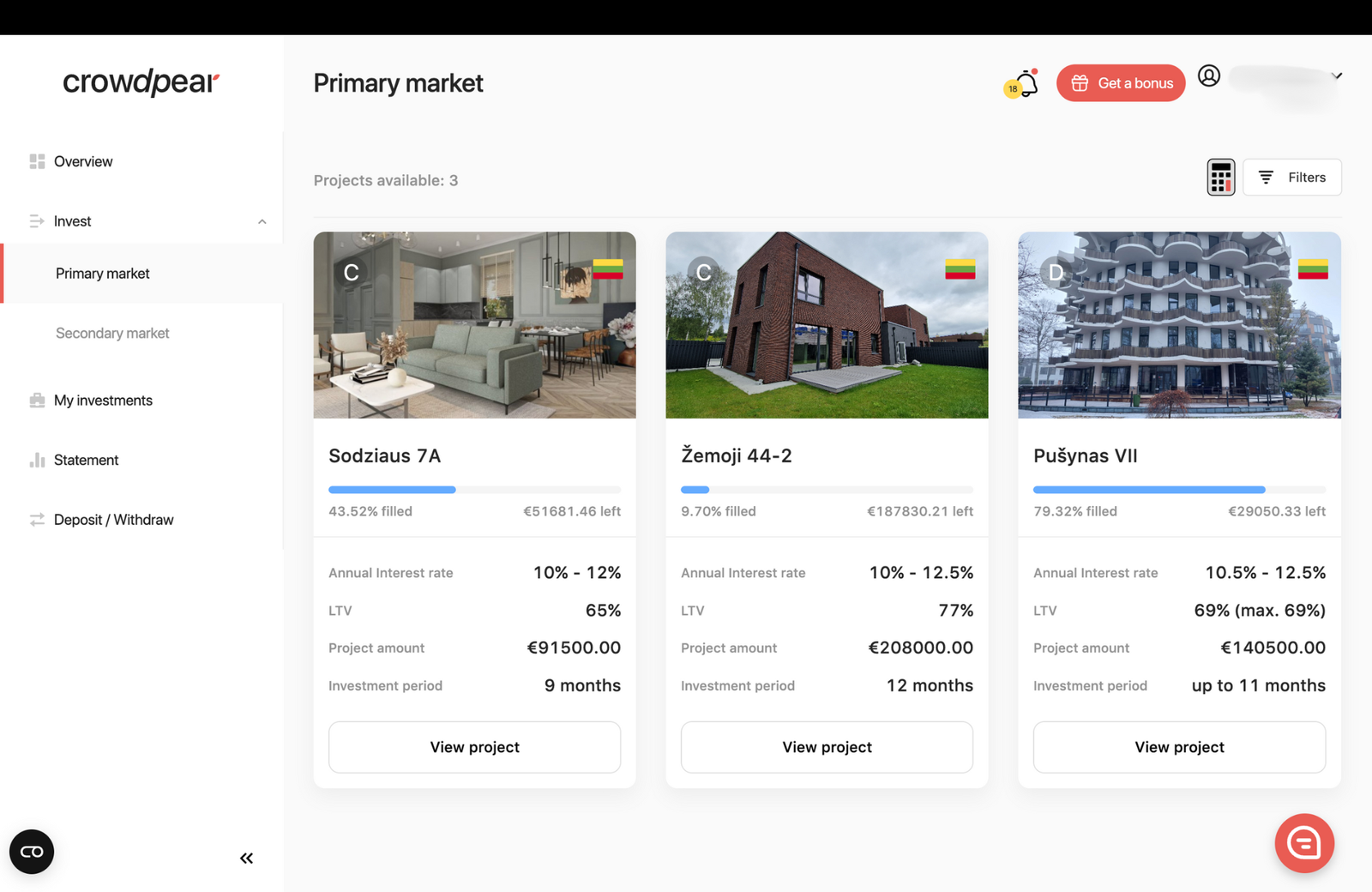The width and height of the screenshot is (1372, 892).
Task: Open the user profile icon
Action: (1209, 76)
